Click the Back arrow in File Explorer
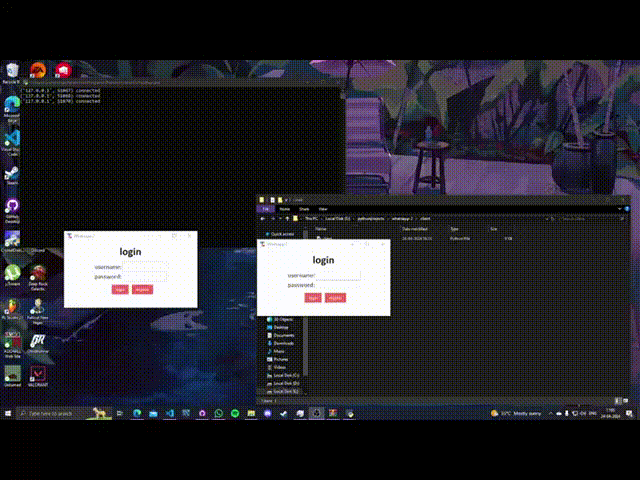The height and width of the screenshot is (480, 640). coord(263,219)
